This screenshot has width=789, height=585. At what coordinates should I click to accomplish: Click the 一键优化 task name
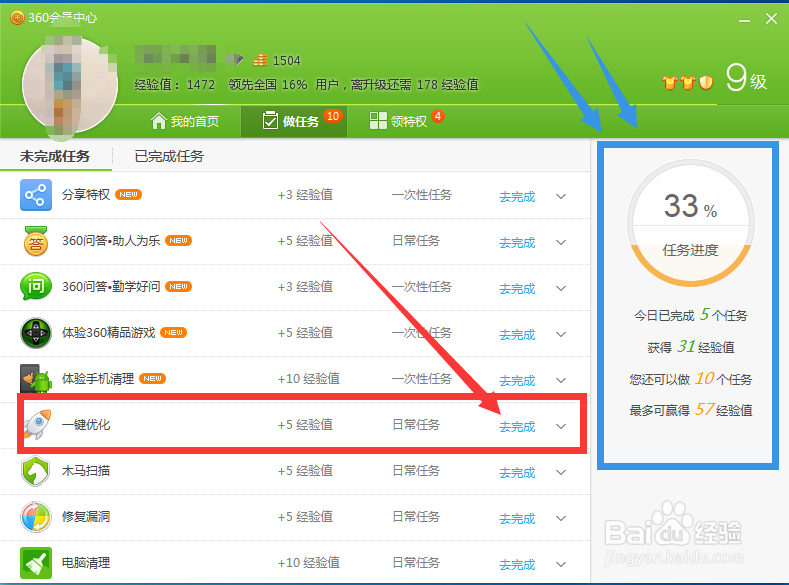[x=86, y=425]
